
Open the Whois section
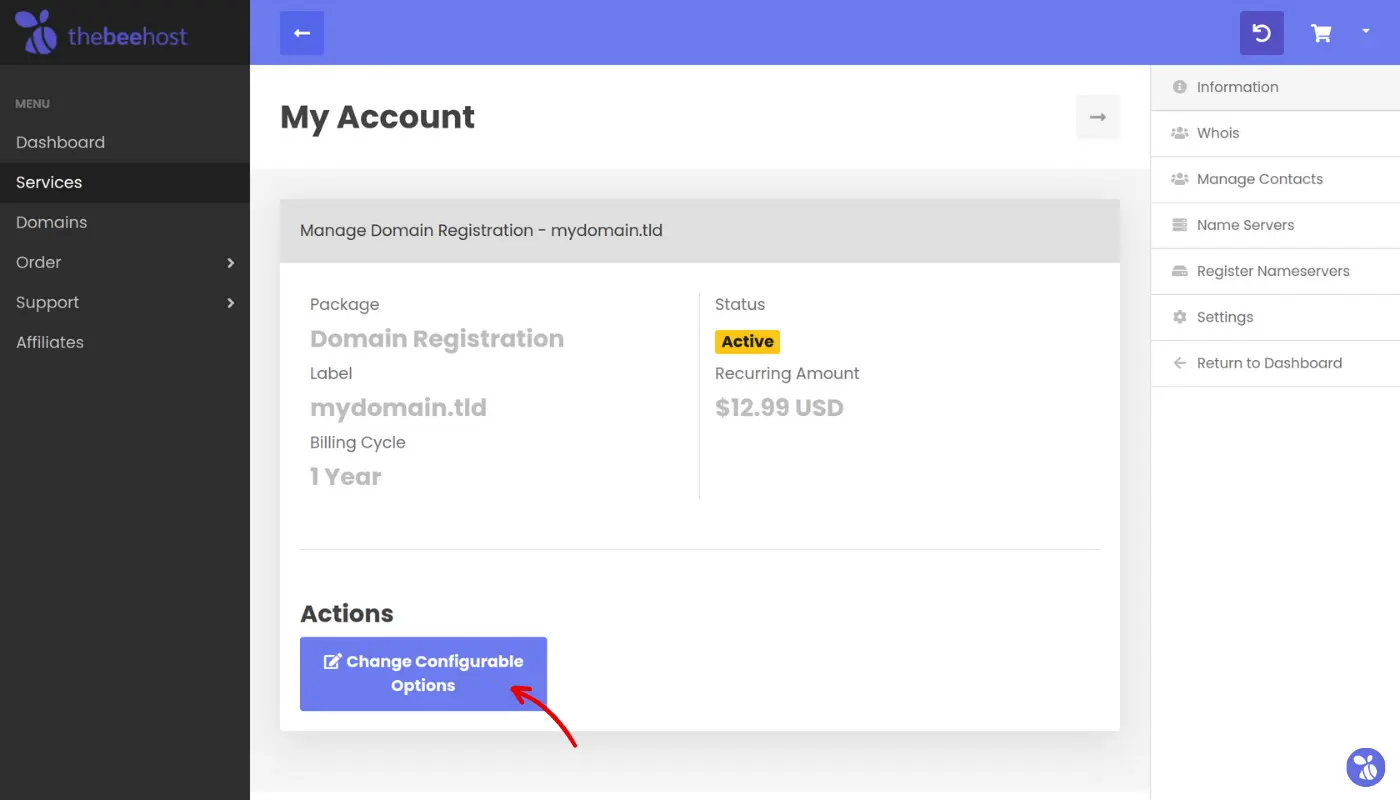[1217, 133]
